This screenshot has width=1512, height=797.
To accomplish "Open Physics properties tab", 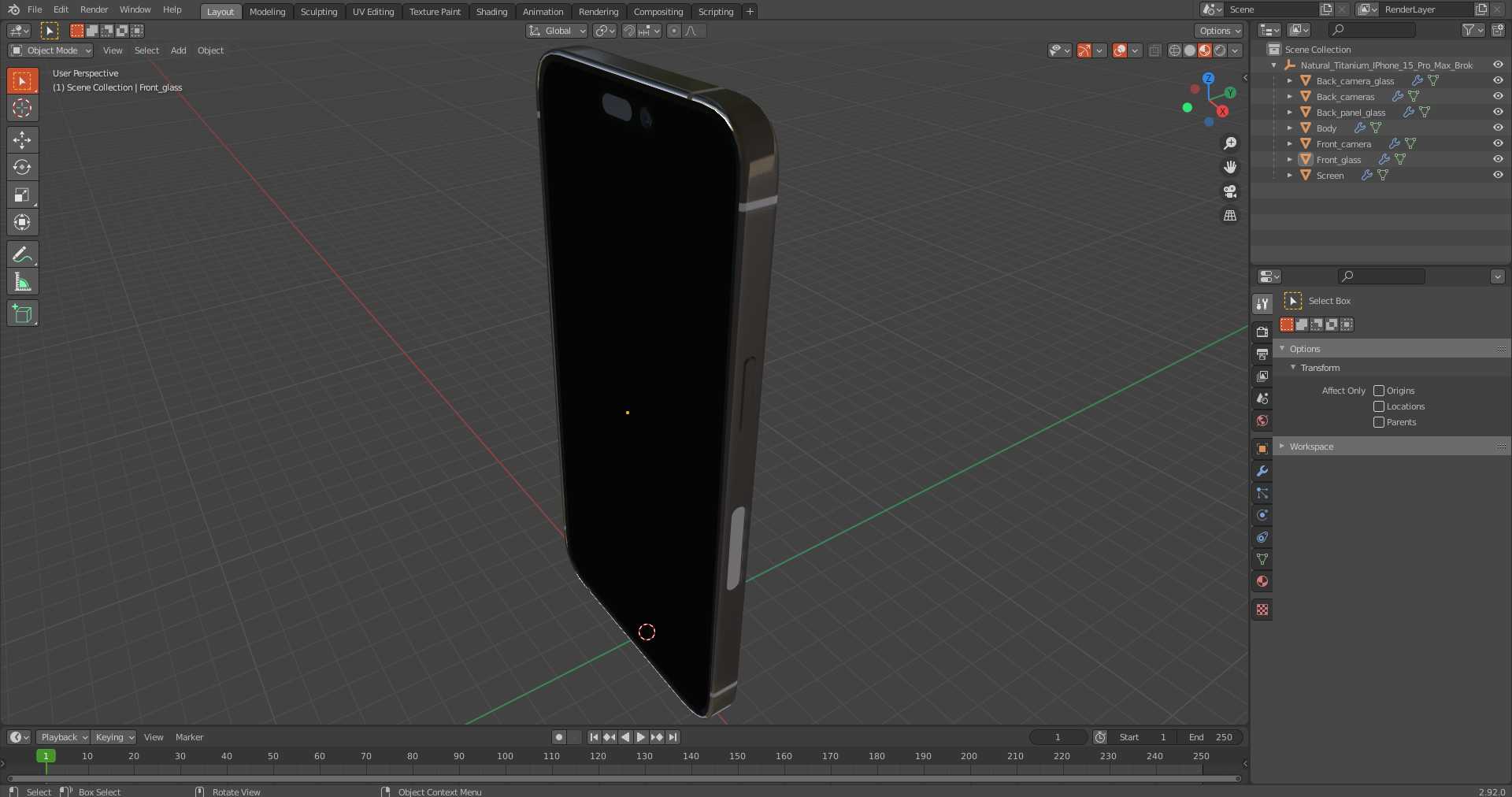I will (x=1262, y=515).
